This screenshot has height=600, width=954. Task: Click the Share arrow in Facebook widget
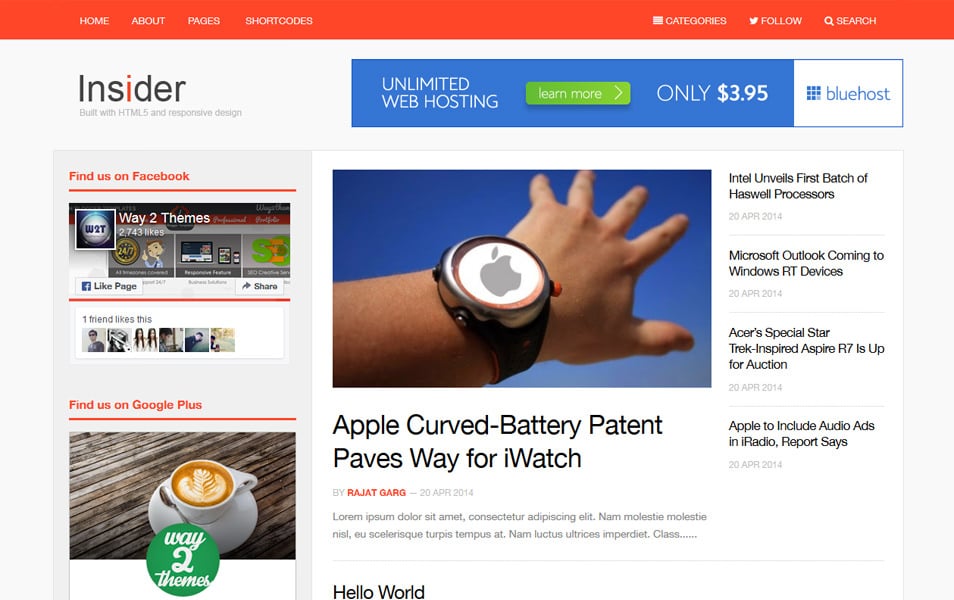[246, 286]
